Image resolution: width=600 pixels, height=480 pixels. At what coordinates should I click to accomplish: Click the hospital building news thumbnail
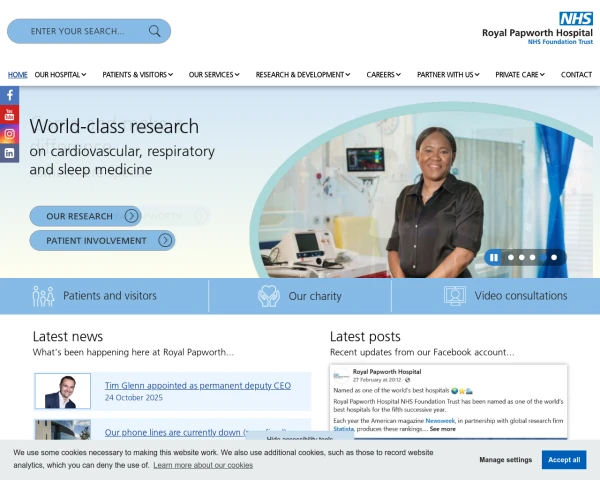click(63, 429)
